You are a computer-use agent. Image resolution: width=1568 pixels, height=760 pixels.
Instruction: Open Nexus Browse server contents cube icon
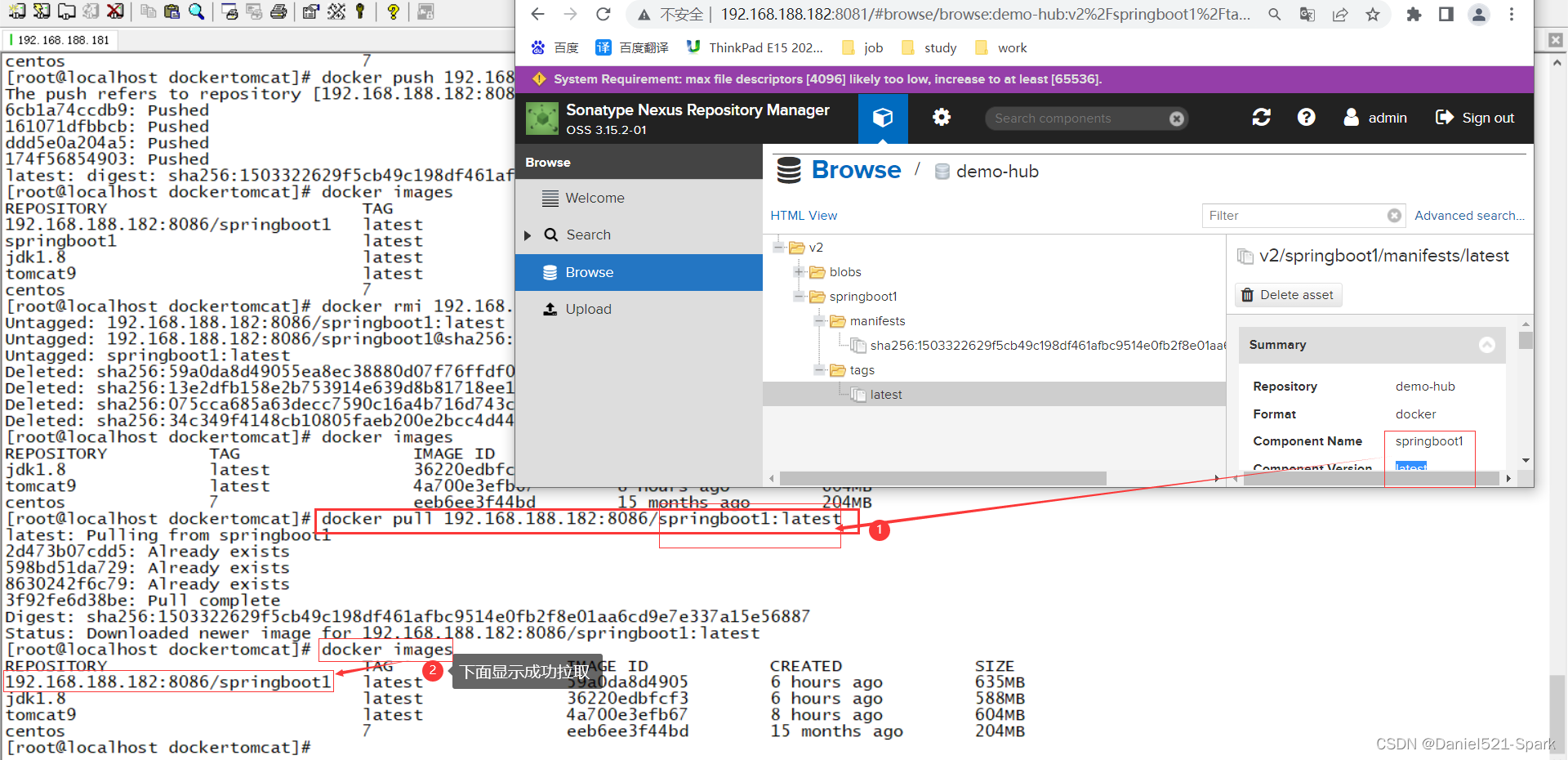click(x=883, y=118)
